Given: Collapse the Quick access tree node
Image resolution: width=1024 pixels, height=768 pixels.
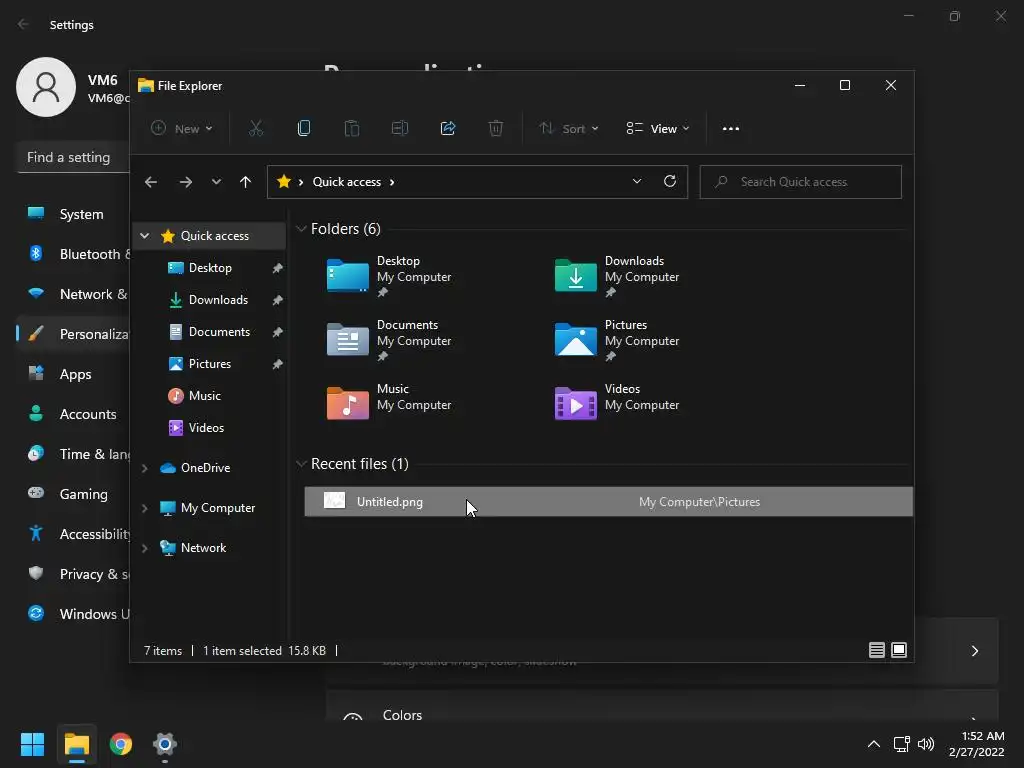Looking at the screenshot, I should 145,236.
